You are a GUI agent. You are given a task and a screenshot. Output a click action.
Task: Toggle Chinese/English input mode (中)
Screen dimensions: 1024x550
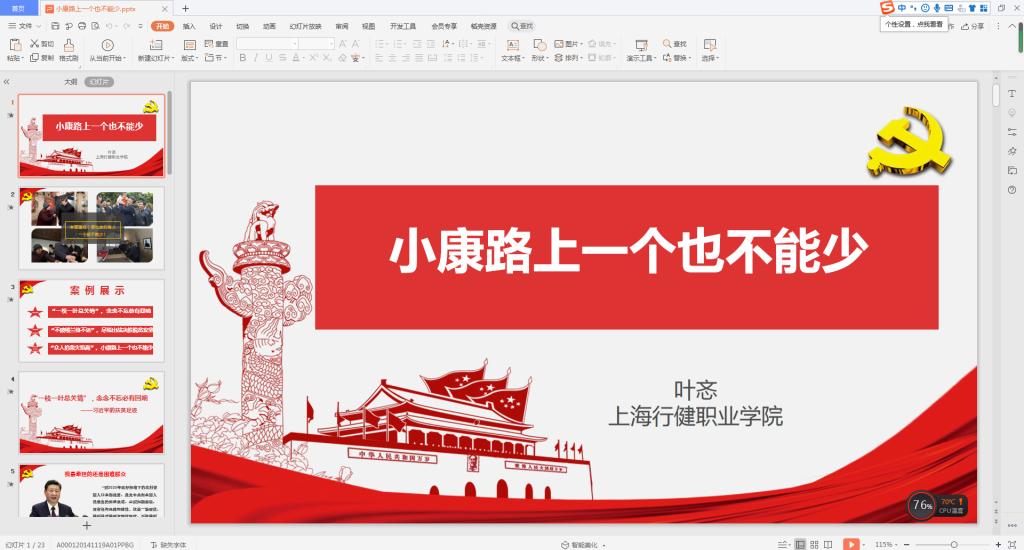tap(901, 8)
